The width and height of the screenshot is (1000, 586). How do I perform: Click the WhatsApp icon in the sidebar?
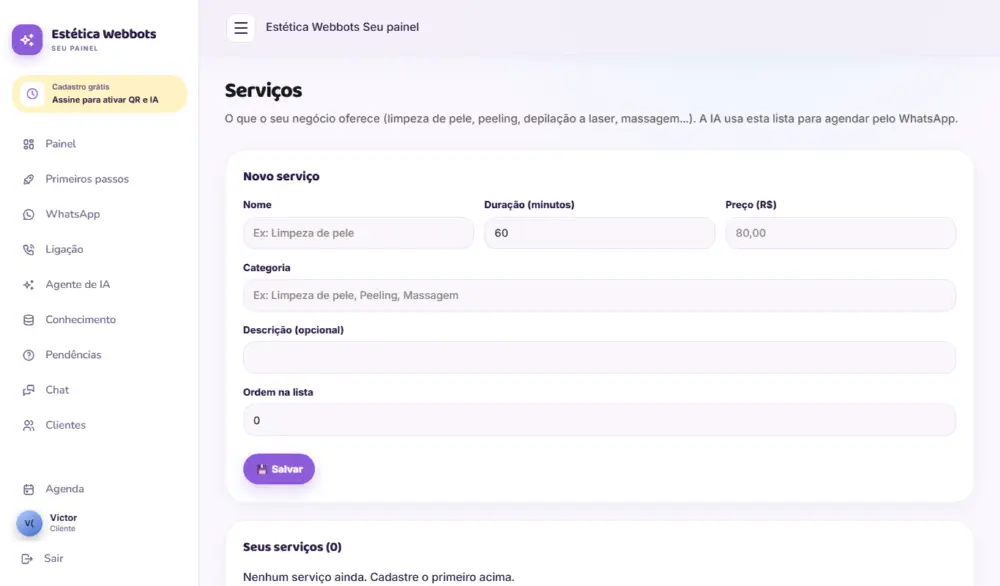pos(29,214)
